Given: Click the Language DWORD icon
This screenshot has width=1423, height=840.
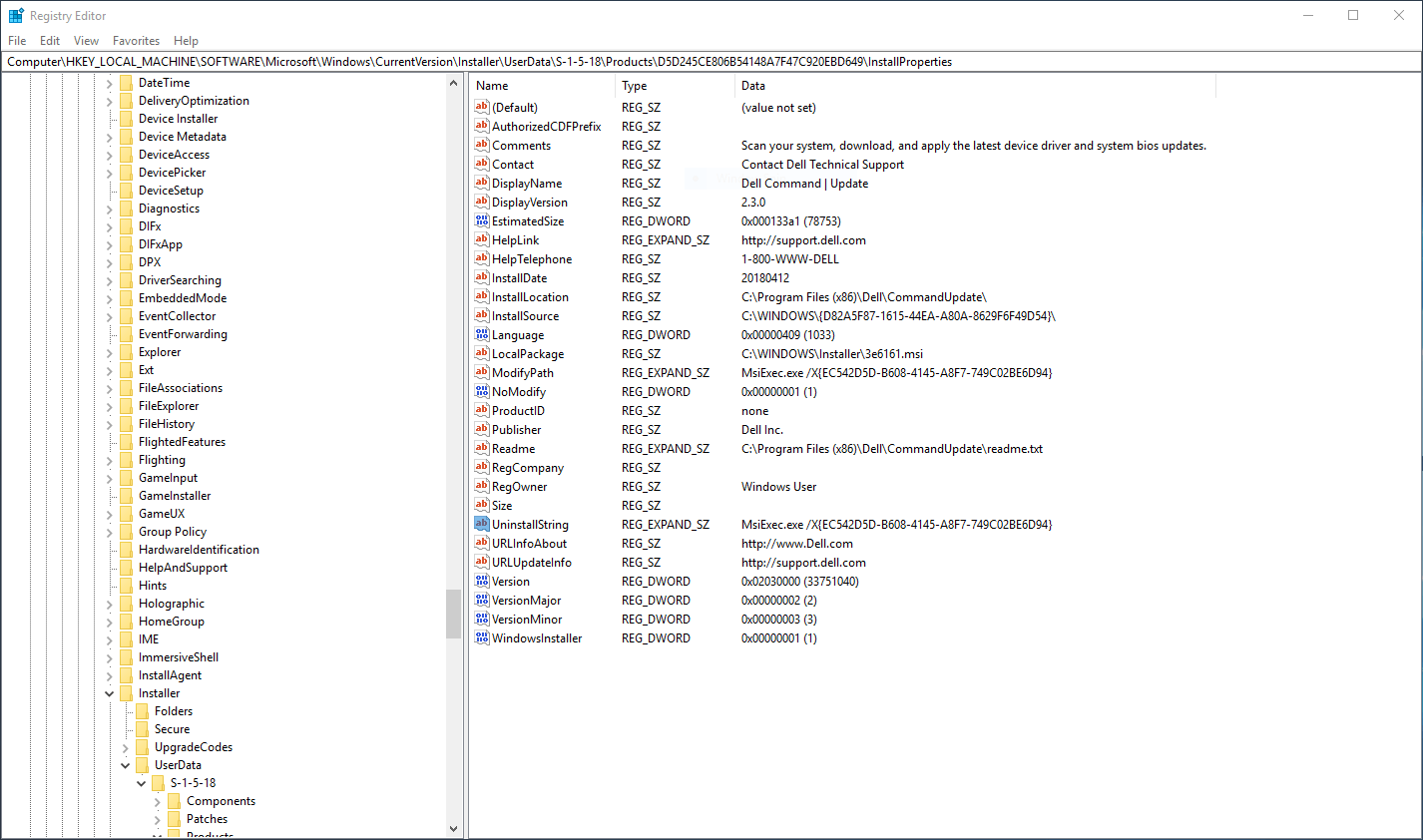Looking at the screenshot, I should coord(482,335).
